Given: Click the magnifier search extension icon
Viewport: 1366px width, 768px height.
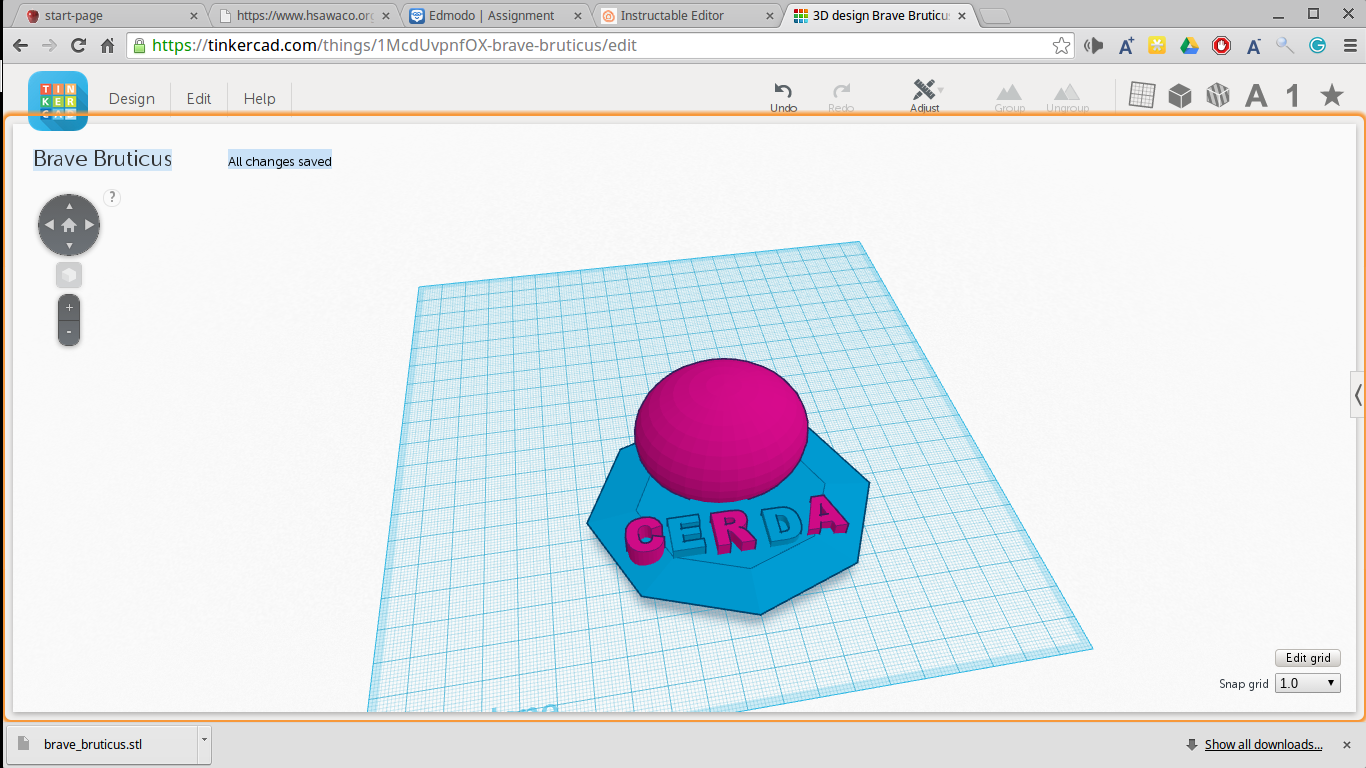Looking at the screenshot, I should [1285, 46].
